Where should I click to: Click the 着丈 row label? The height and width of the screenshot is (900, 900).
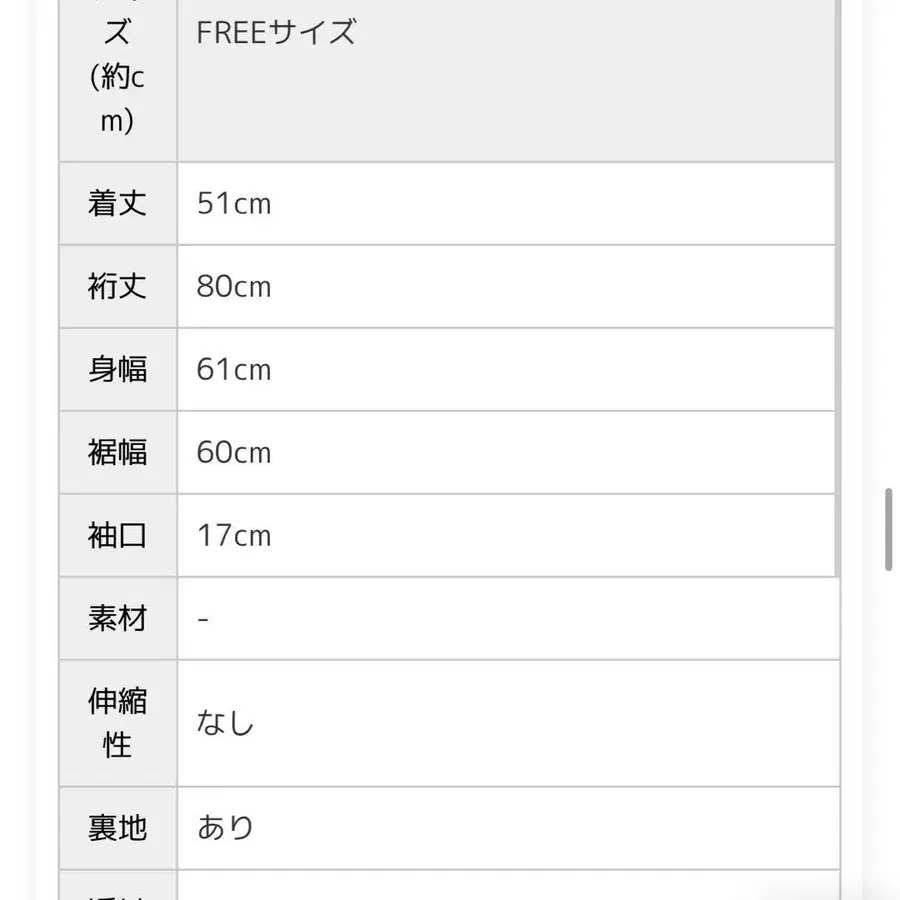coord(118,204)
